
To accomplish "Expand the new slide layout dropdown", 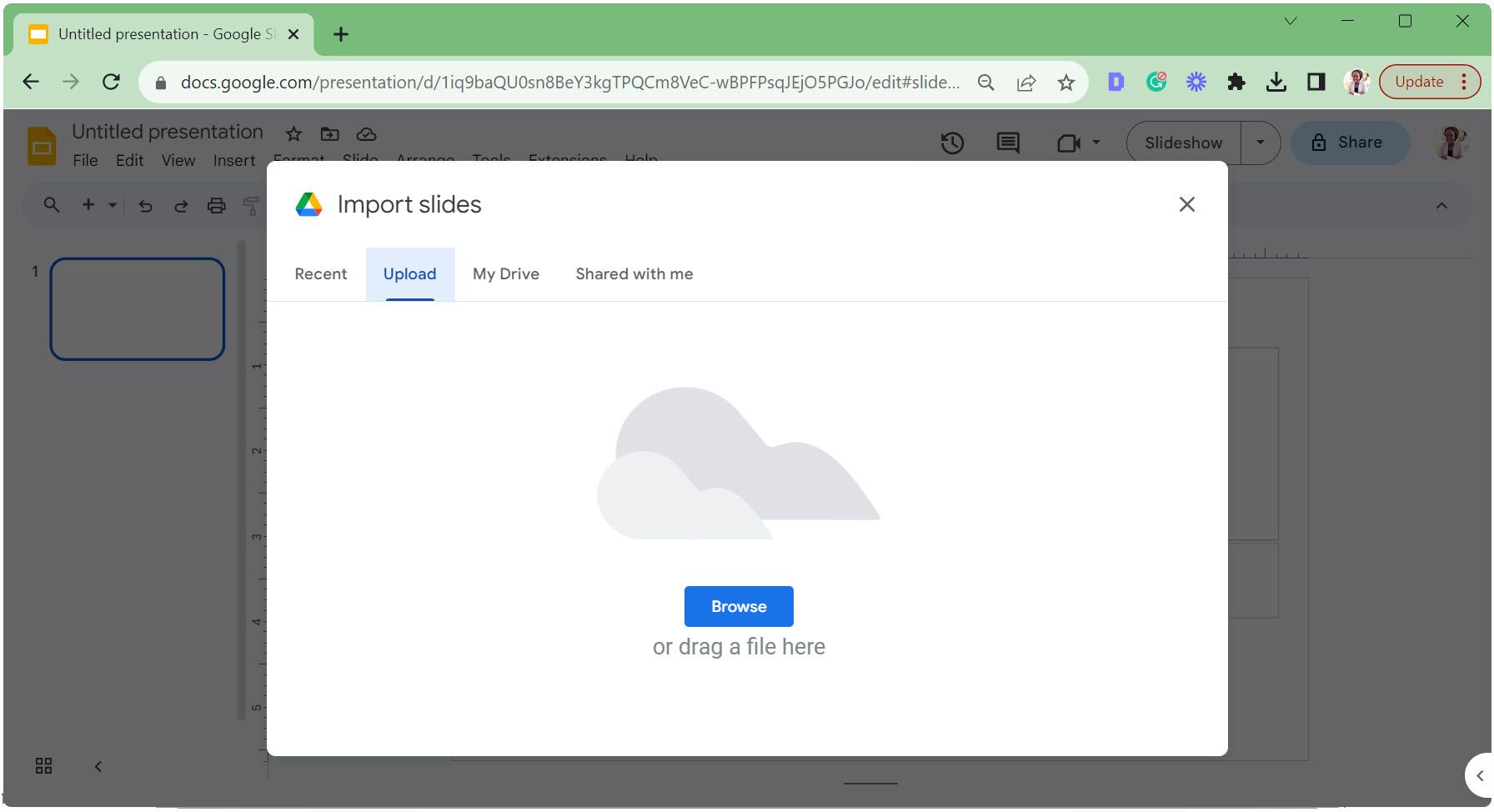I will (113, 205).
